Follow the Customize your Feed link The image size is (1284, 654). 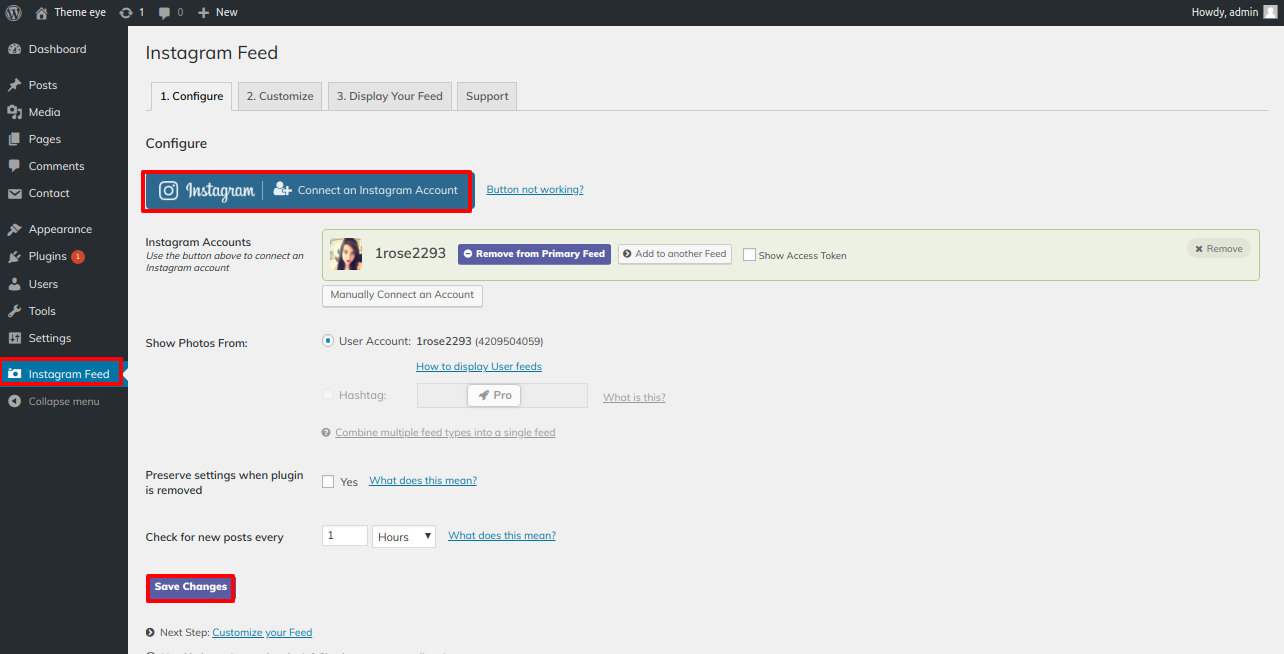pyautogui.click(x=262, y=633)
